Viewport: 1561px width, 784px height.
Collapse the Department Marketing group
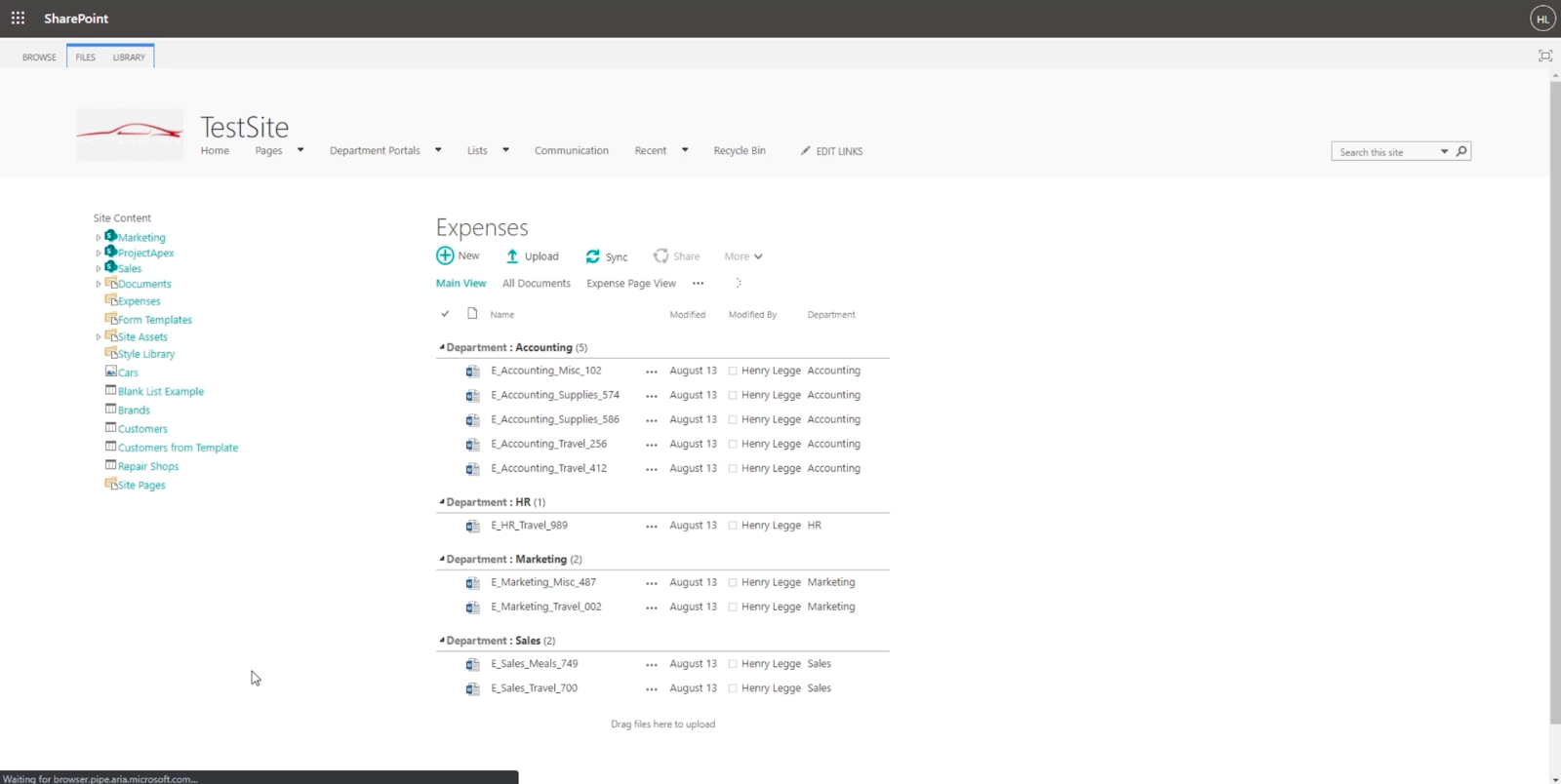442,559
